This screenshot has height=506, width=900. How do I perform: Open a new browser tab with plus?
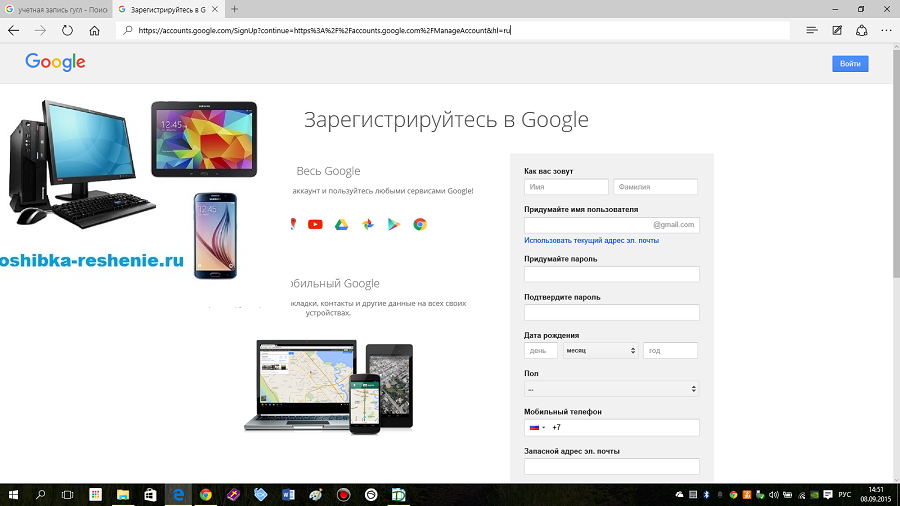coord(234,9)
